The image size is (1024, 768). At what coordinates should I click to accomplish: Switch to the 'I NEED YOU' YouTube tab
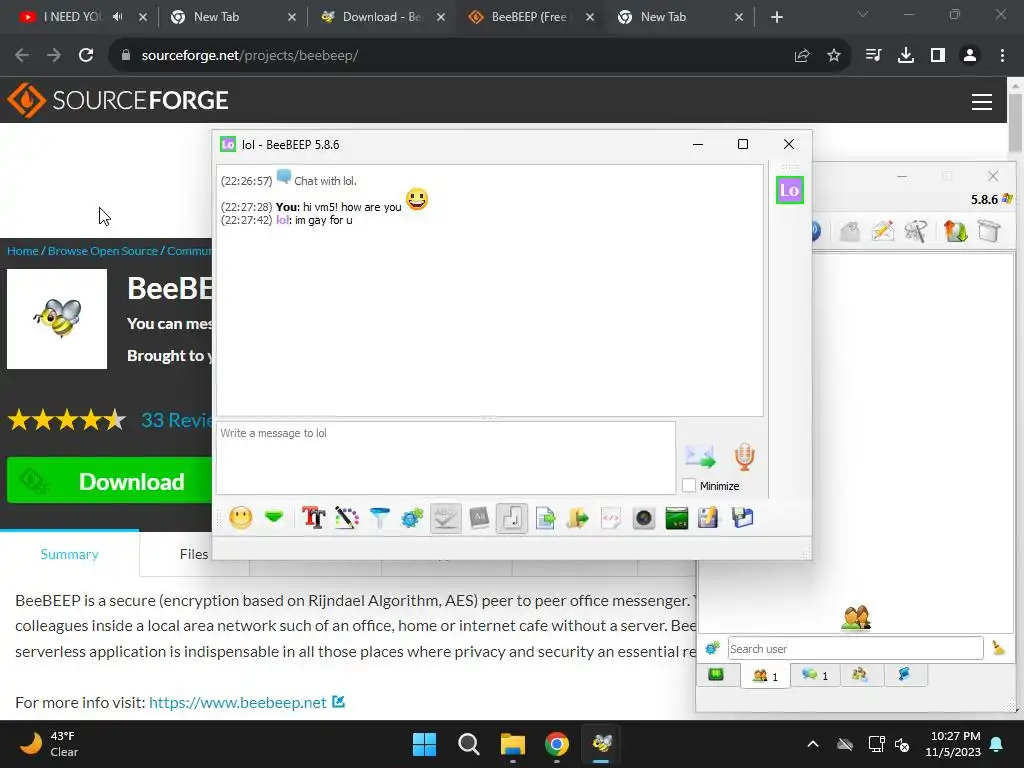[x=72, y=17]
